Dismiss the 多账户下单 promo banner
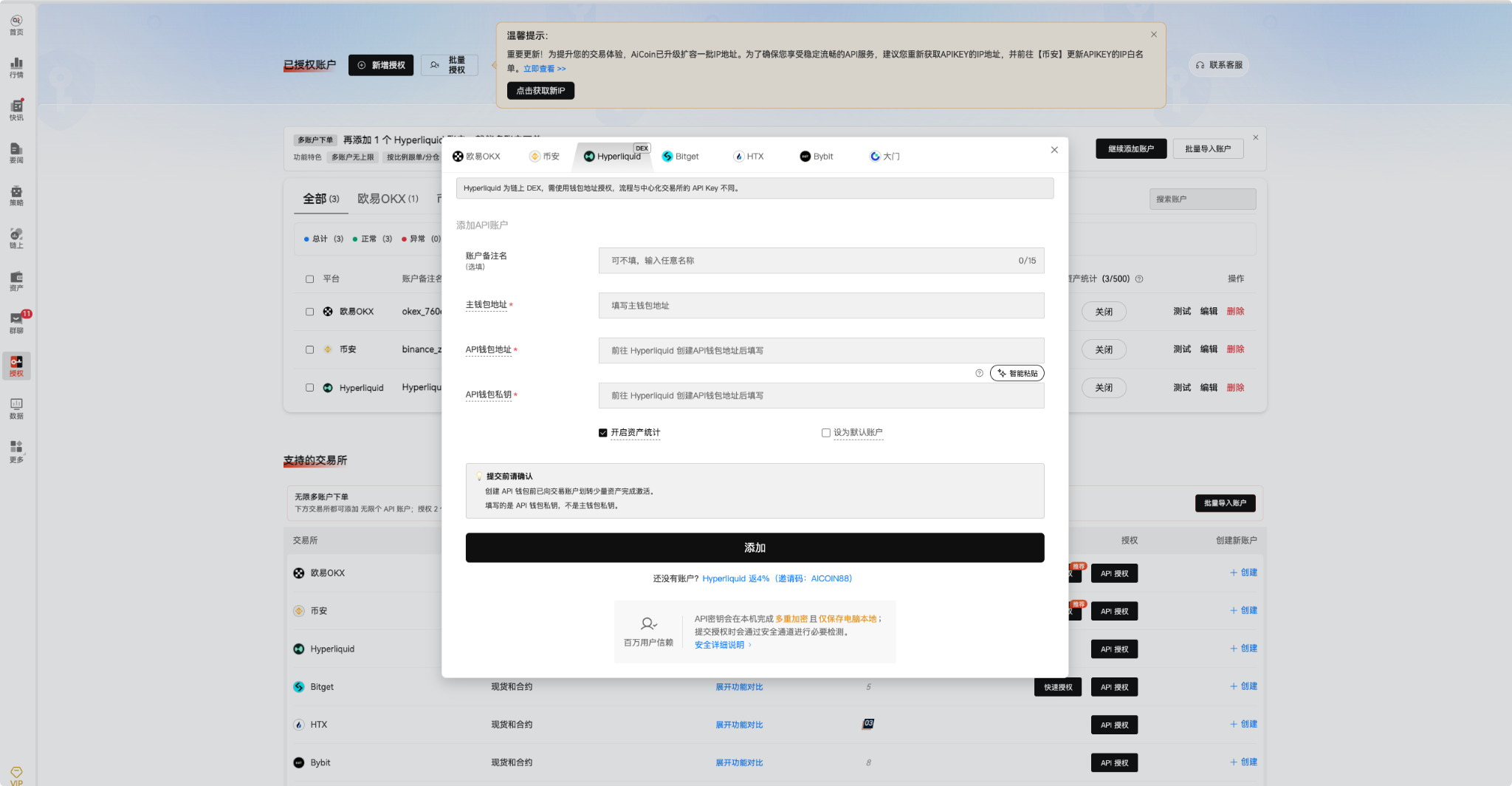Viewport: 1512px width, 786px height. (1255, 137)
